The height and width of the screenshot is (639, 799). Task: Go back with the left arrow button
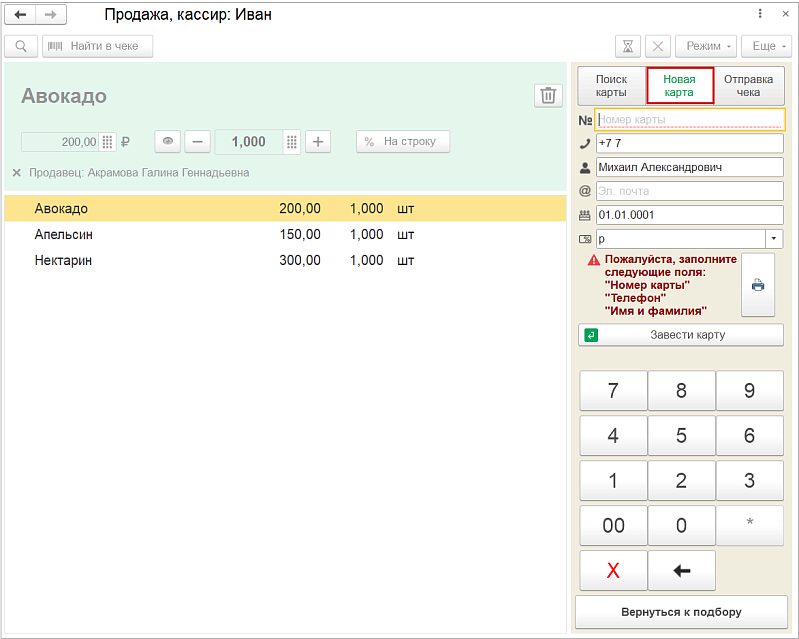pyautogui.click(x=20, y=15)
